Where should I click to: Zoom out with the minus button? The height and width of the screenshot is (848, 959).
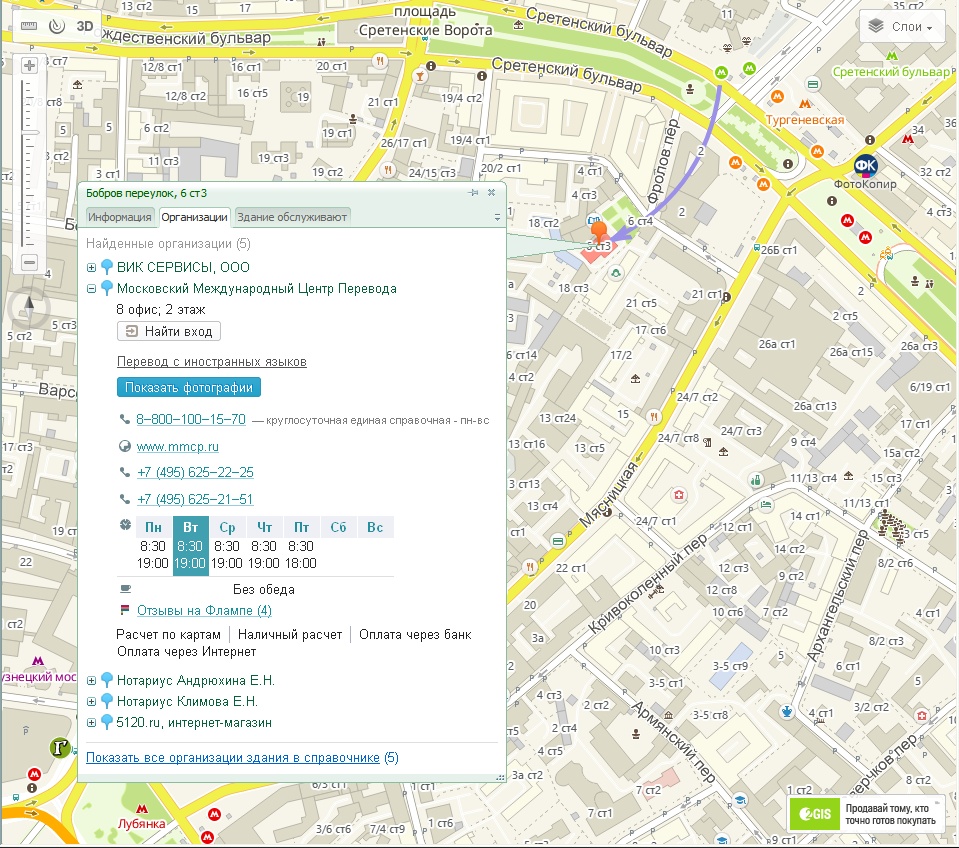29,262
